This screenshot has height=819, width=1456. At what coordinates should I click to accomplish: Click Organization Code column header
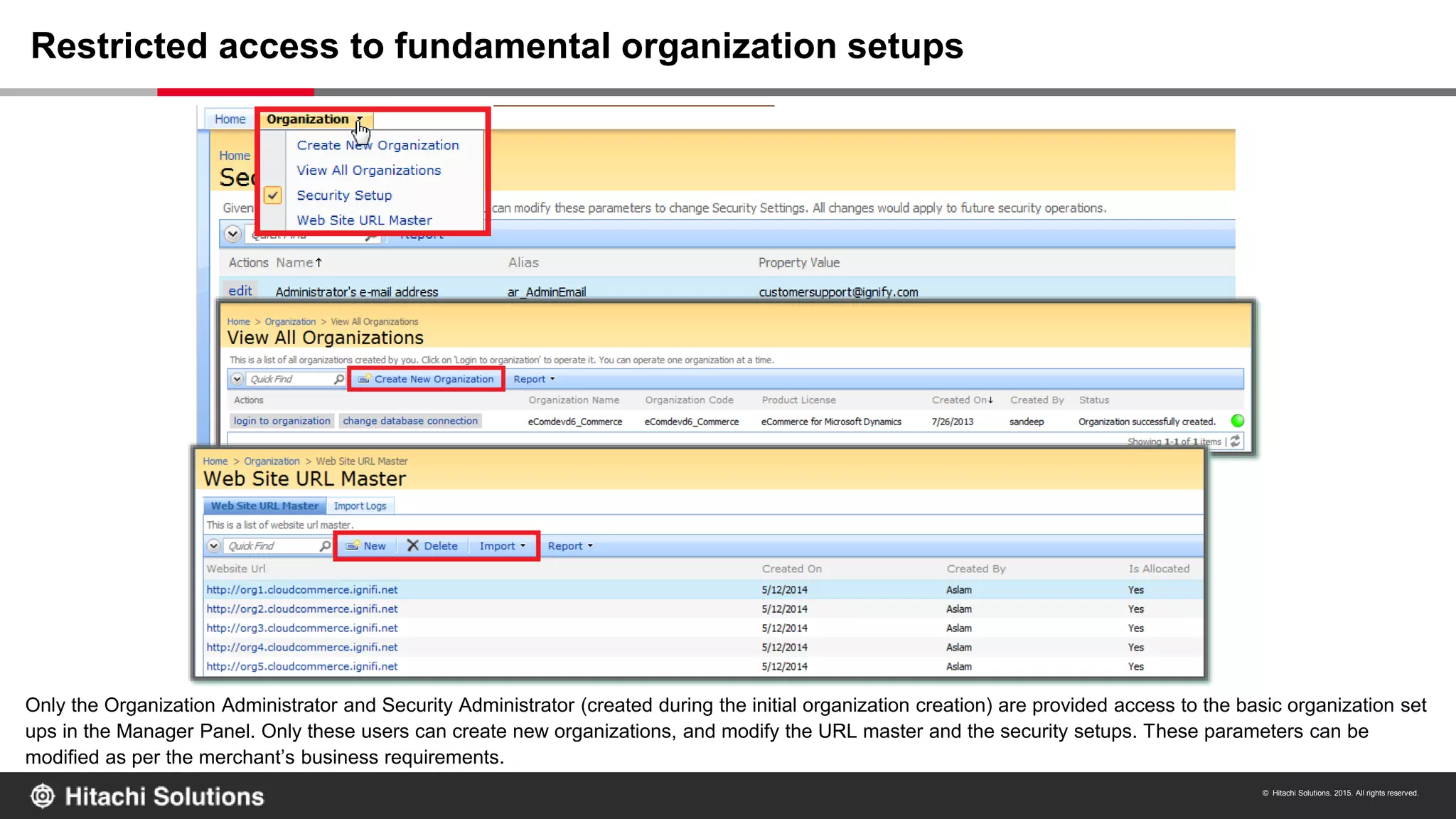(x=689, y=400)
